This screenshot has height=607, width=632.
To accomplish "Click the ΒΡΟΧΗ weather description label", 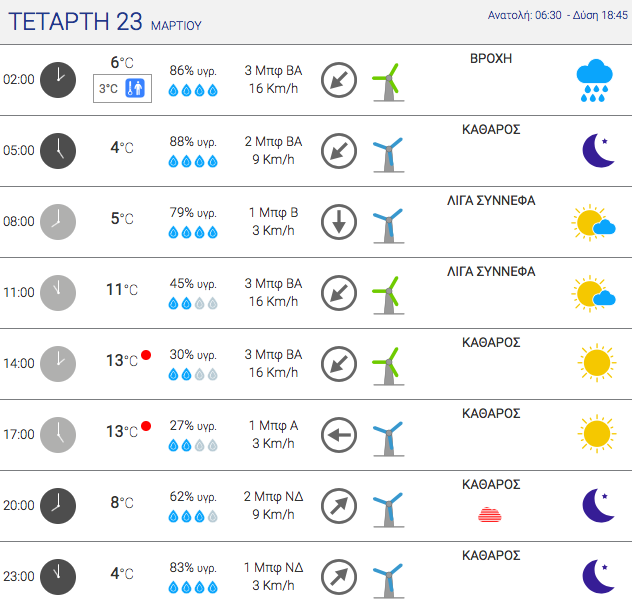I will (491, 58).
